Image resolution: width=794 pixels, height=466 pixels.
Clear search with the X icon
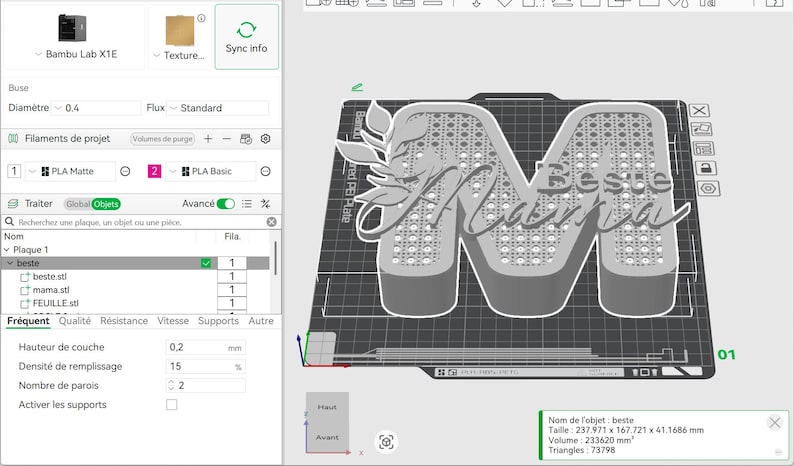pyautogui.click(x=271, y=222)
